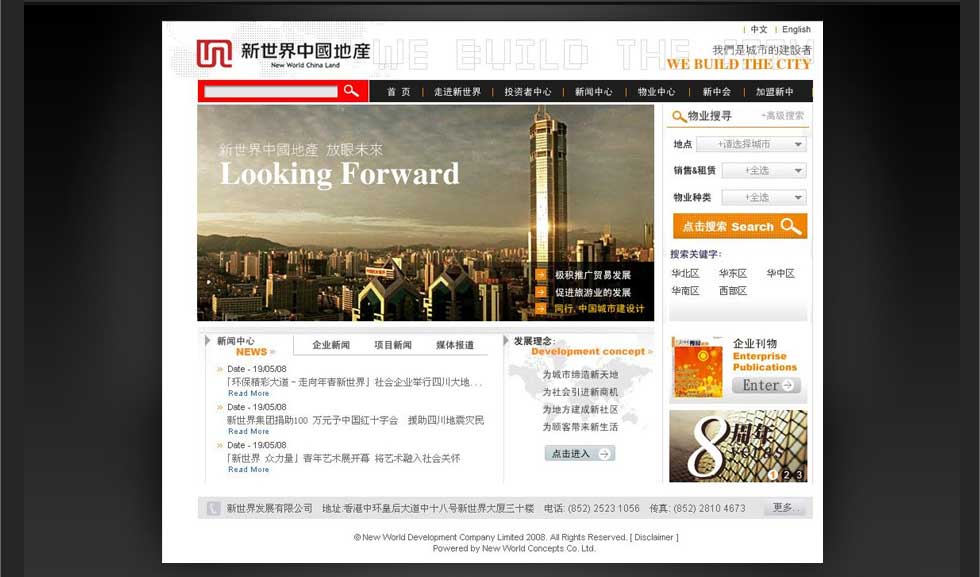980x577 pixels.
Task: Open 走进新世界 in the navigation bar
Action: click(458, 92)
